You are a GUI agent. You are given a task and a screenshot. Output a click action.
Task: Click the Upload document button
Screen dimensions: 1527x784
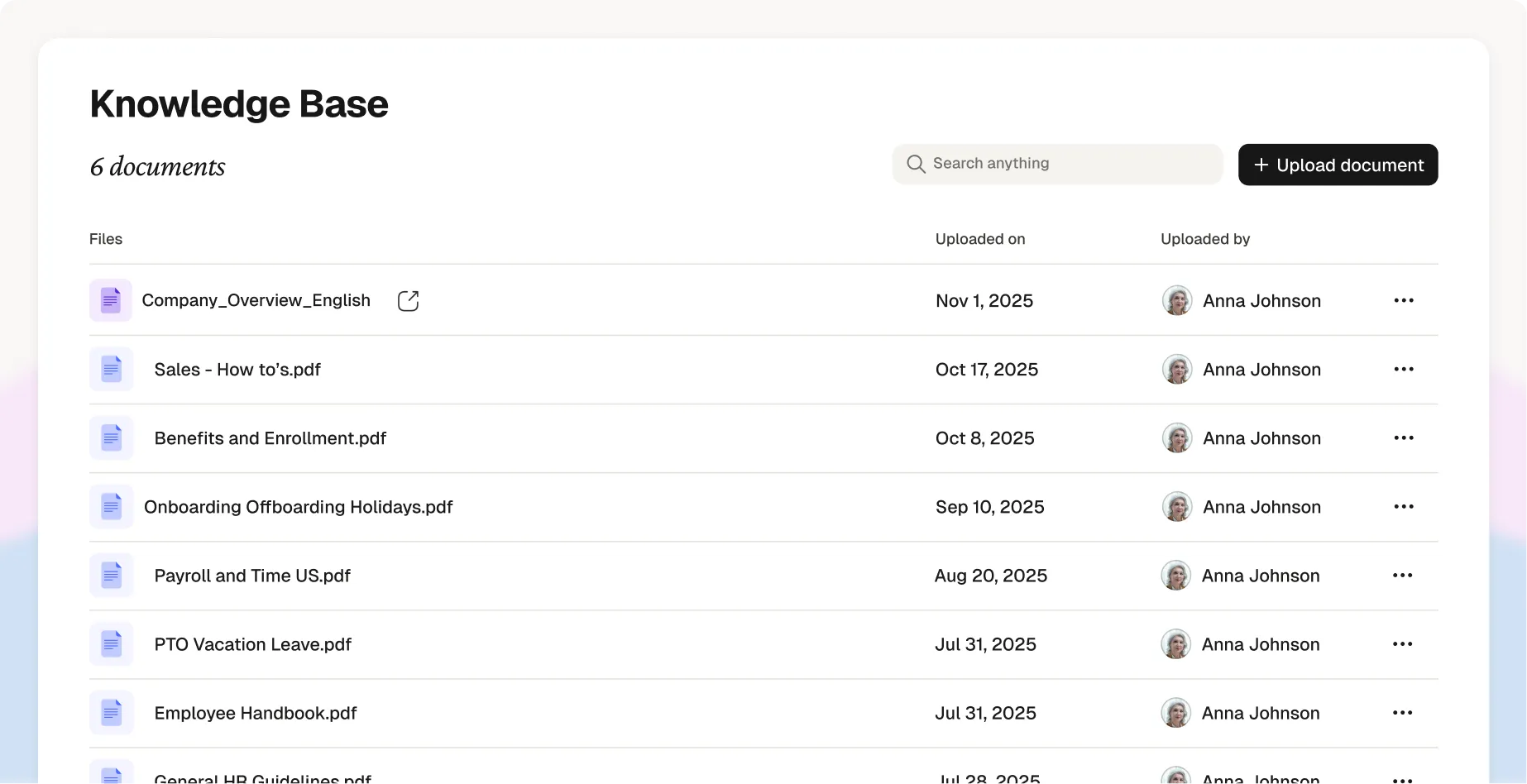[1338, 165]
